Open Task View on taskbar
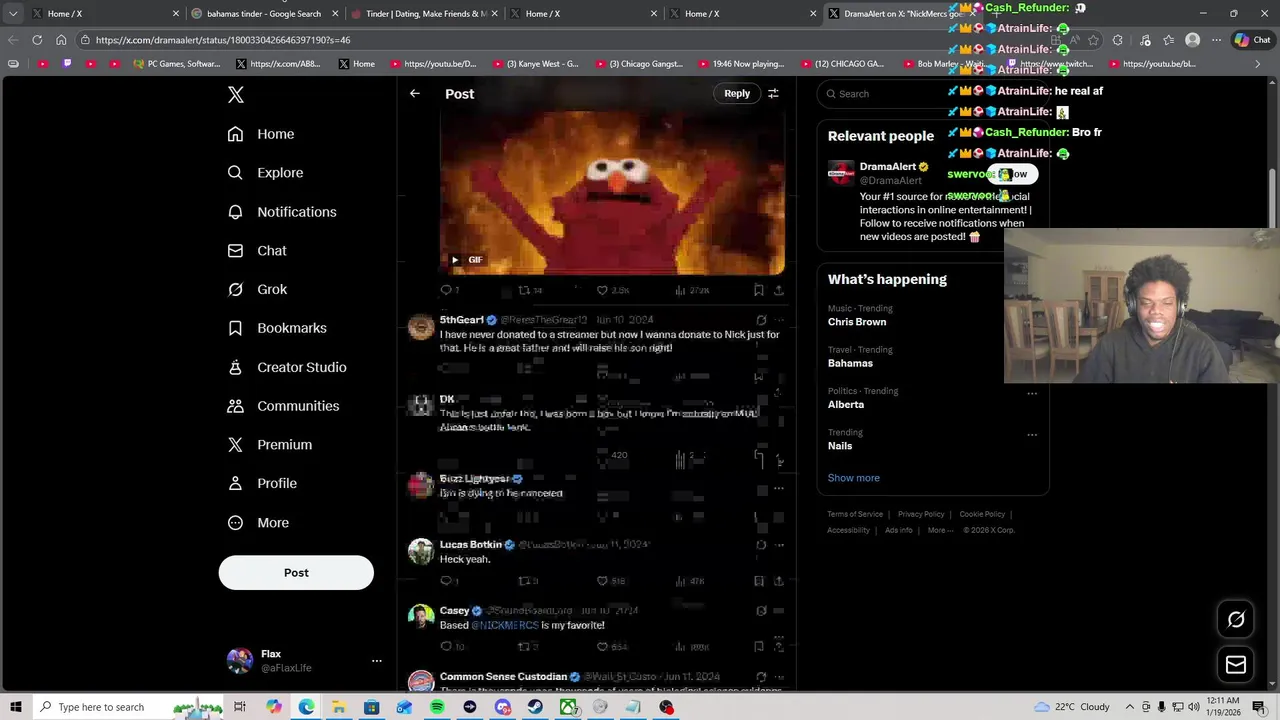1280x720 pixels. (240, 707)
